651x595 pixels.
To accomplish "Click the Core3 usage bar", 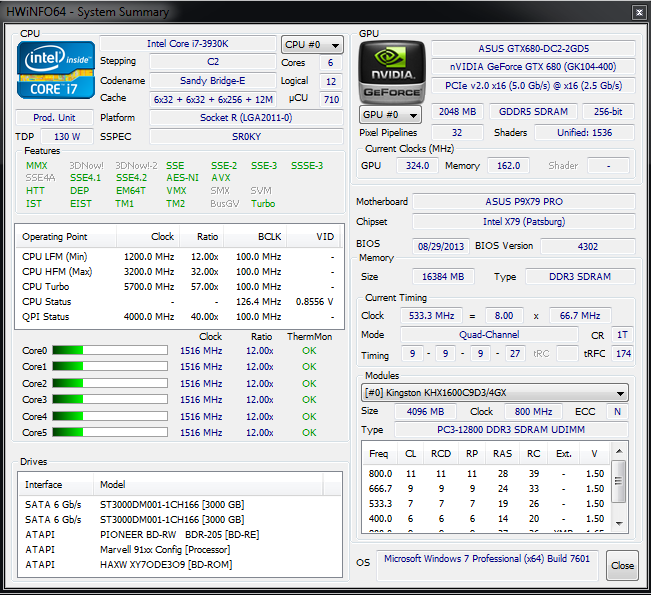I will [x=110, y=399].
